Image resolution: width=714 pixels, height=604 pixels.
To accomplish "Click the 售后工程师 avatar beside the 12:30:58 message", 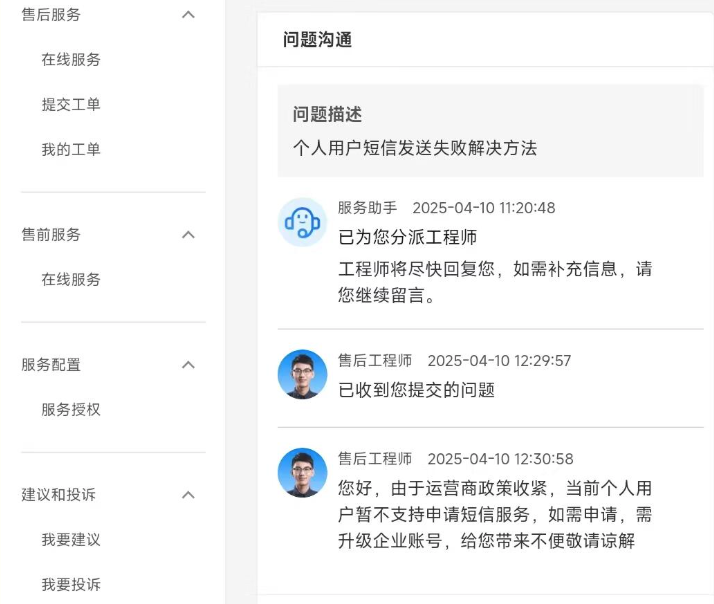I will (x=302, y=473).
